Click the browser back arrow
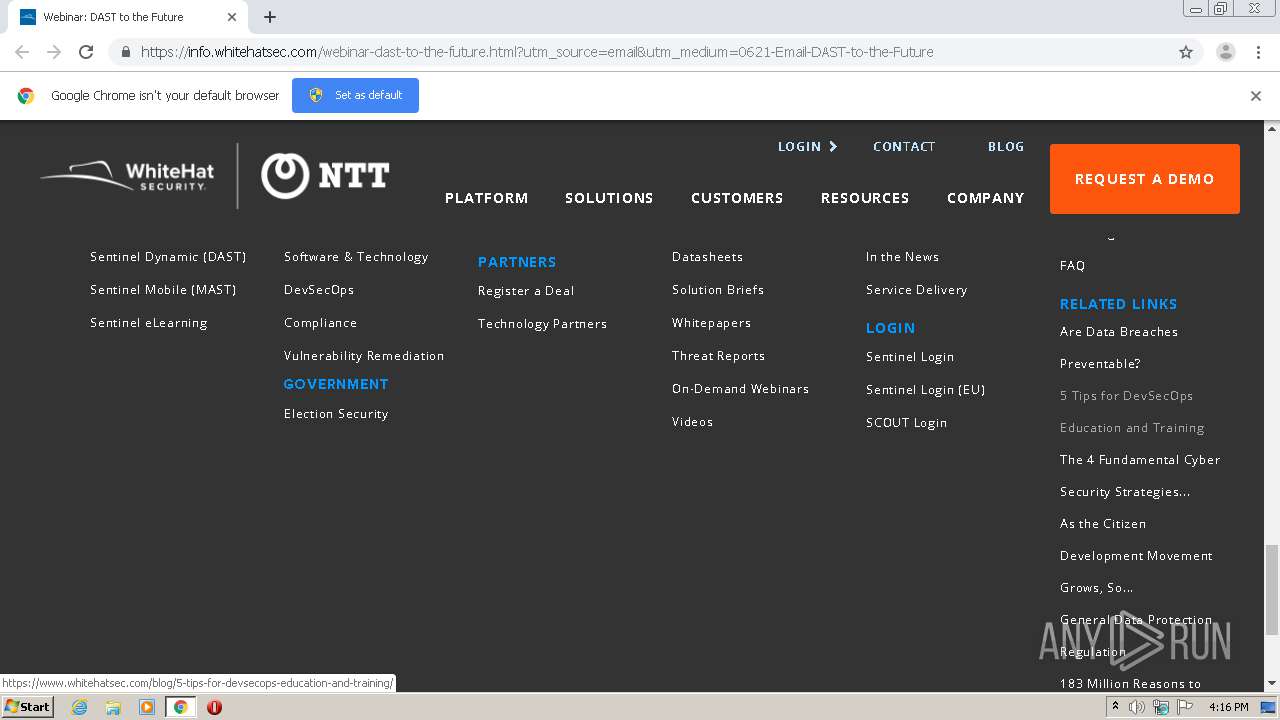The width and height of the screenshot is (1280, 720). click(x=22, y=52)
